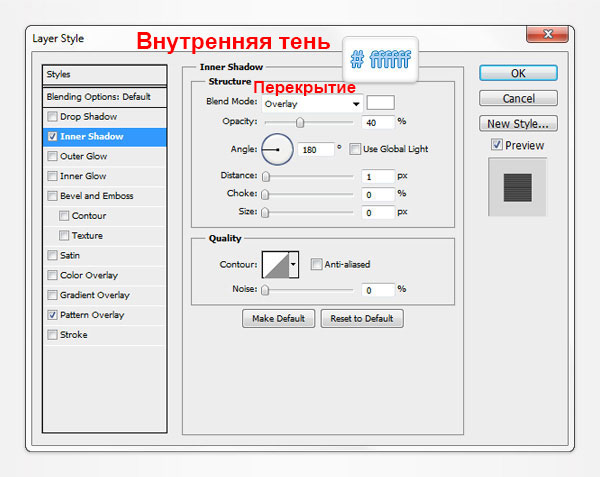Click the Angle value field
The image size is (600, 477).
coord(316,149)
